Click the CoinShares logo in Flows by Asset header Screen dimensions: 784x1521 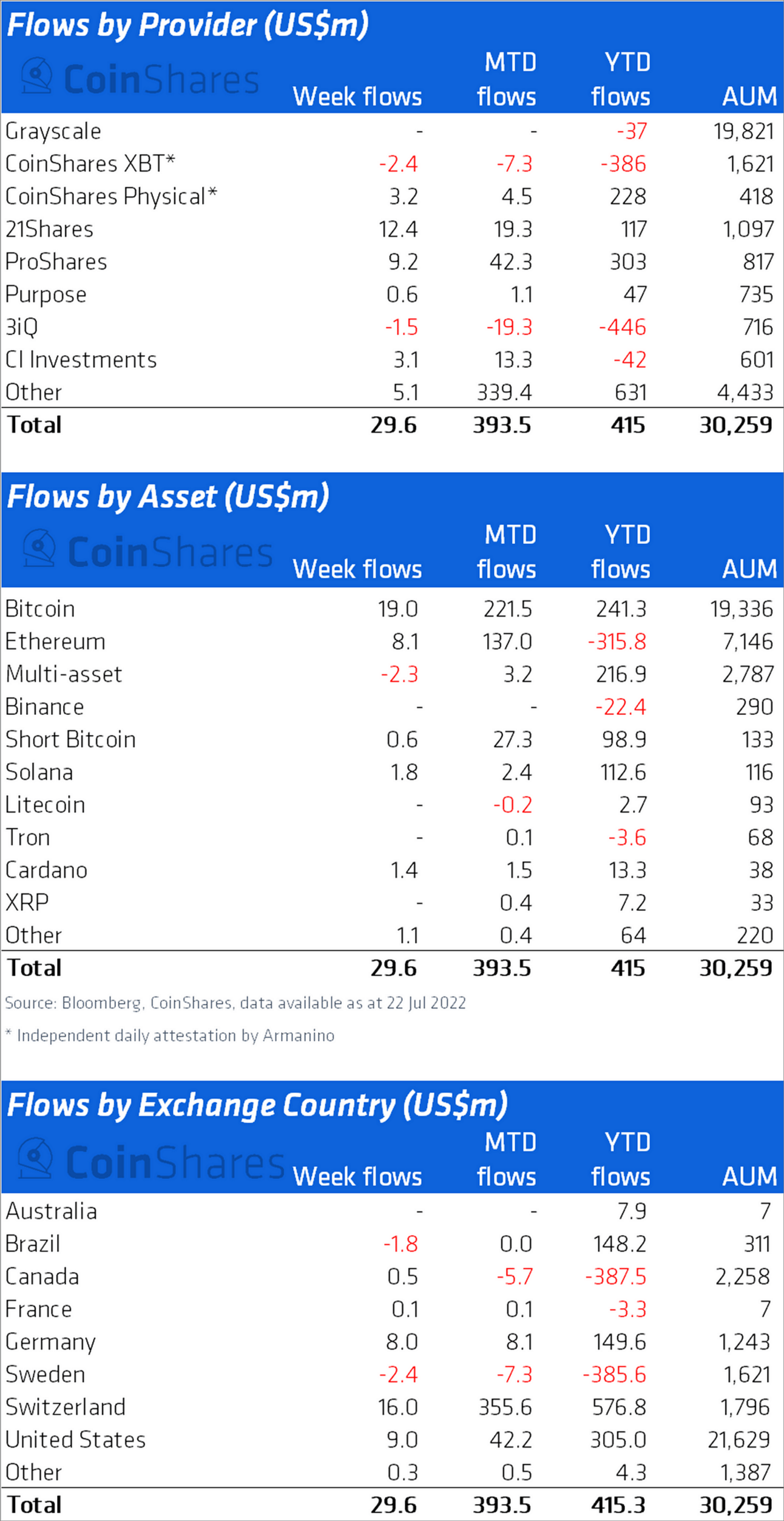coord(147,550)
